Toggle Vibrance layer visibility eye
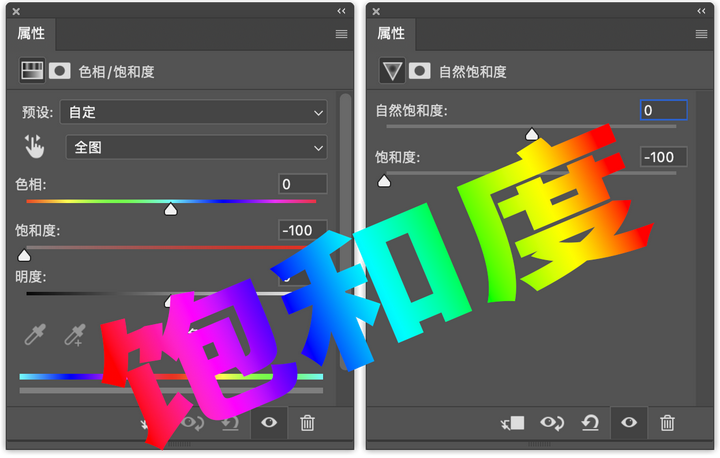This screenshot has height=458, width=720. pyautogui.click(x=629, y=422)
